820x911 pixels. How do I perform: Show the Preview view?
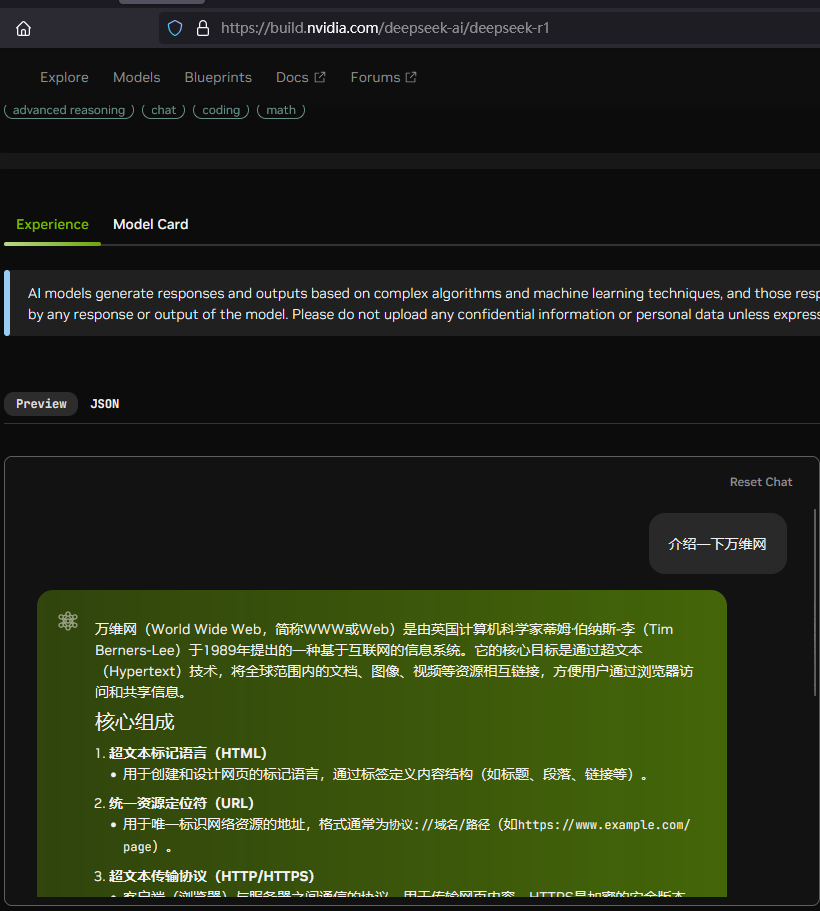click(41, 404)
